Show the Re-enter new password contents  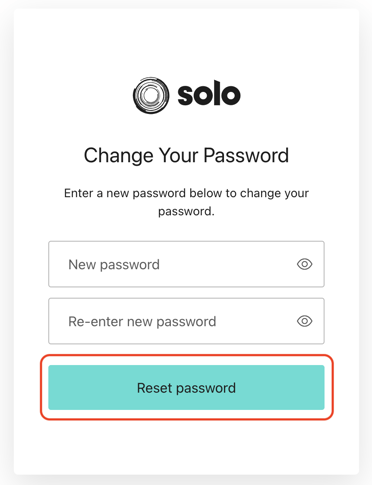304,321
